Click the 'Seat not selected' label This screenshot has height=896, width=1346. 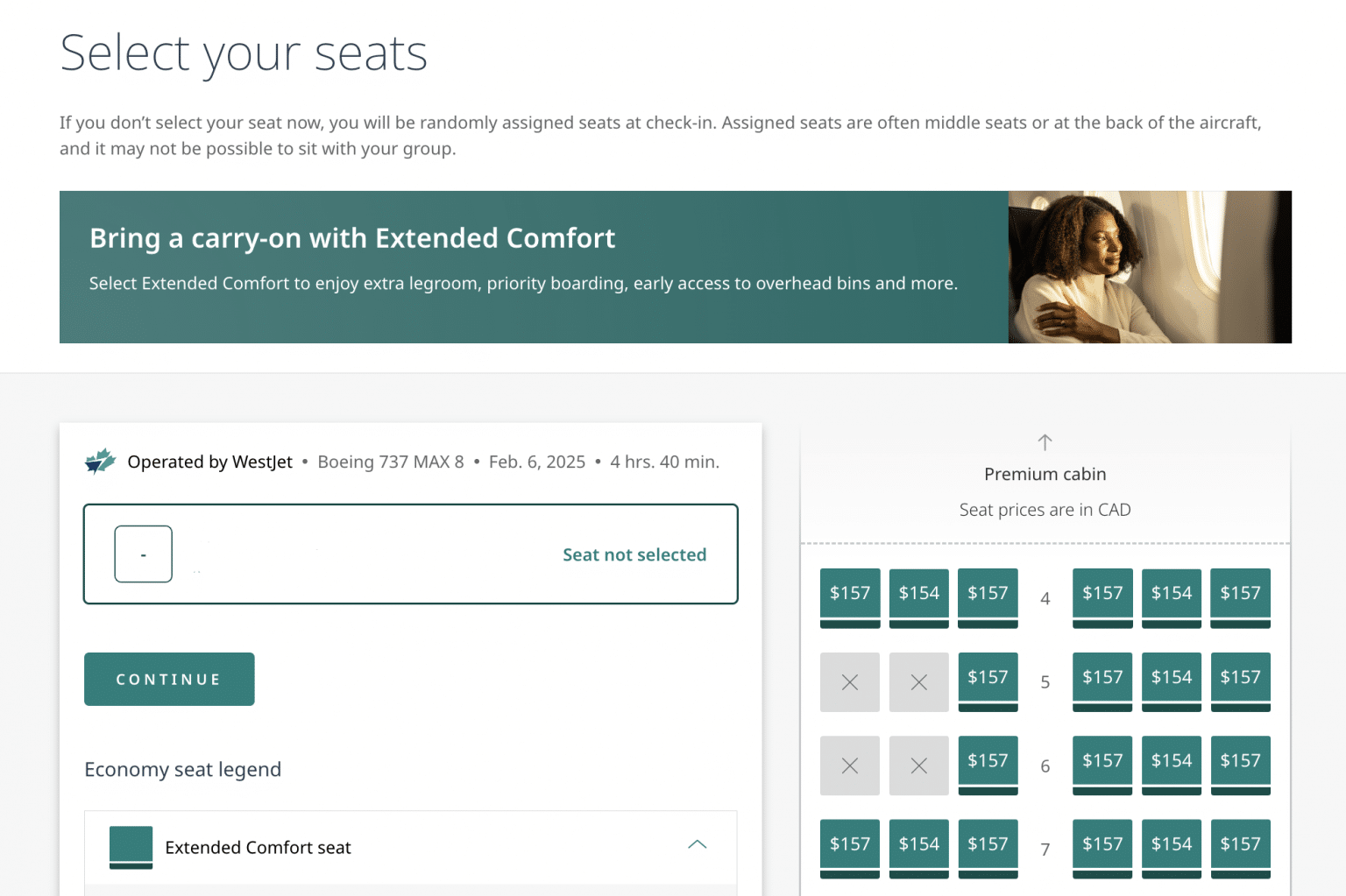(x=634, y=554)
